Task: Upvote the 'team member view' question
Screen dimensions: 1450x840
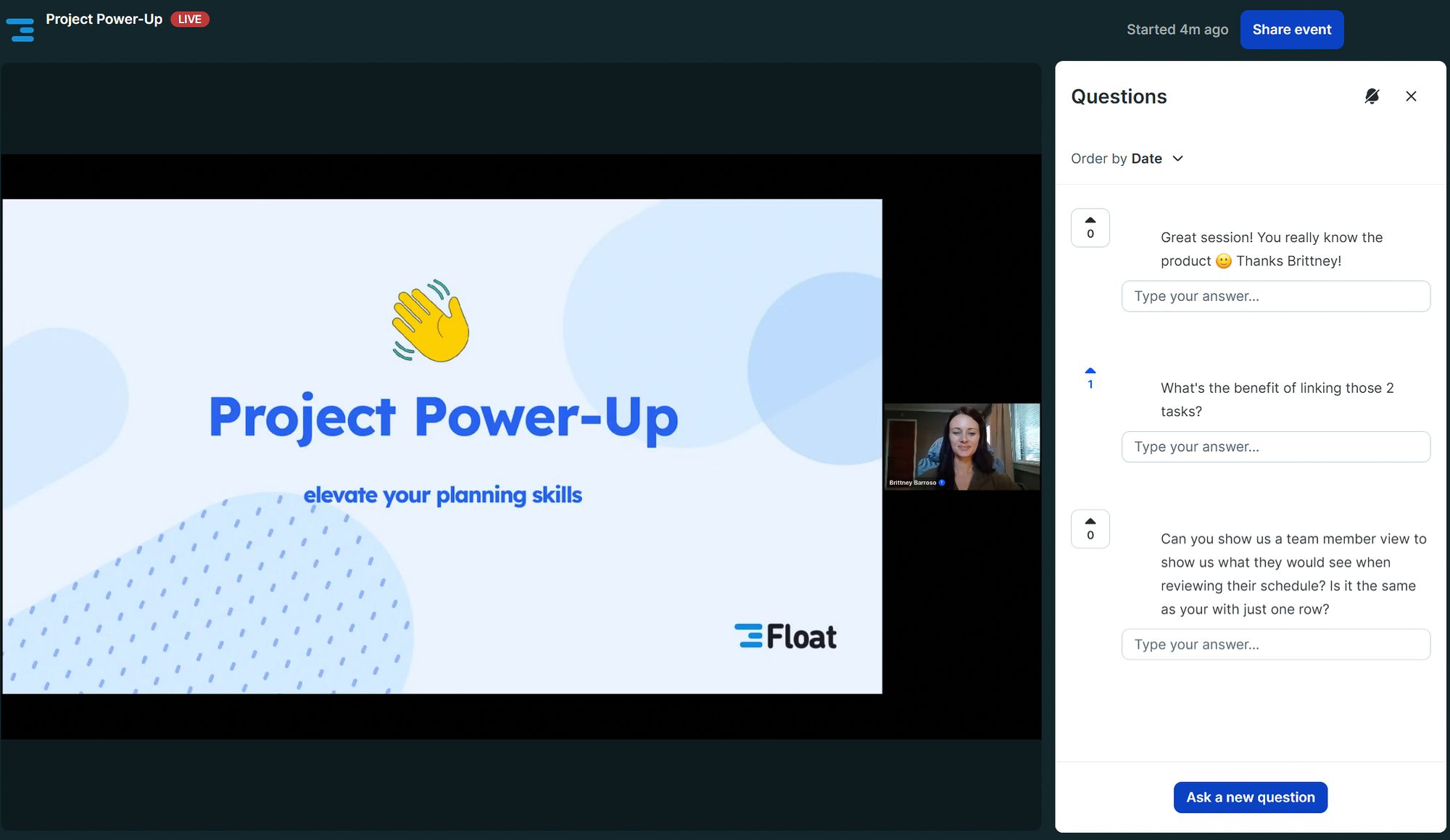Action: click(x=1090, y=528)
